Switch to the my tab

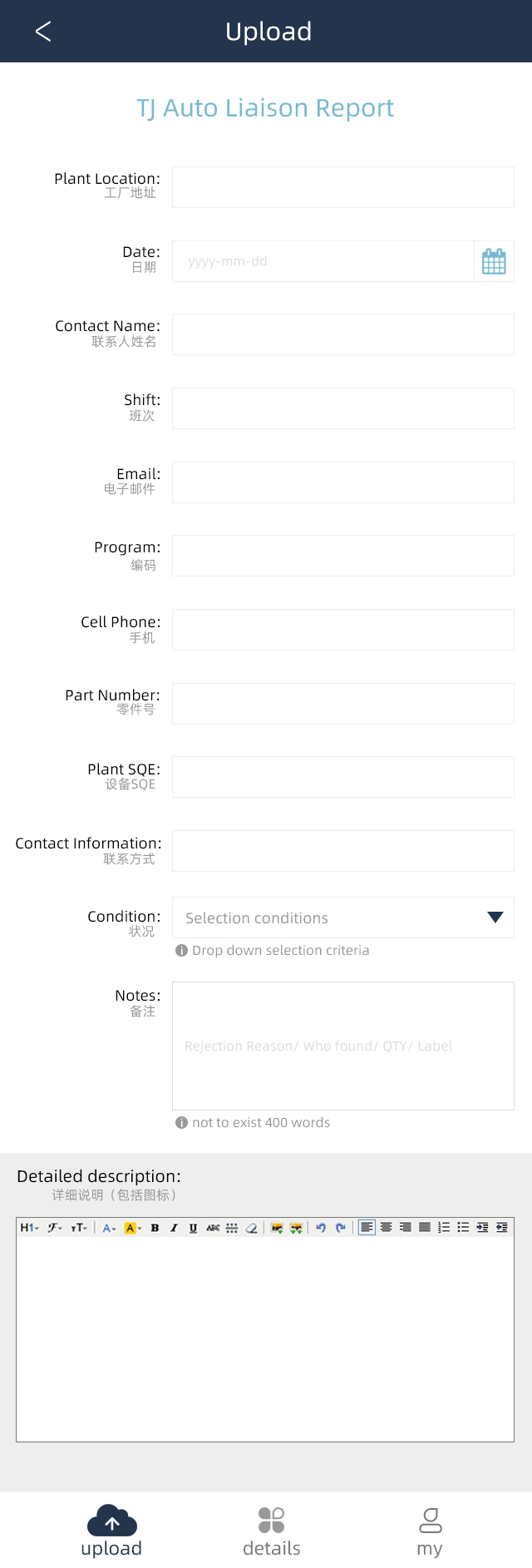click(430, 1532)
